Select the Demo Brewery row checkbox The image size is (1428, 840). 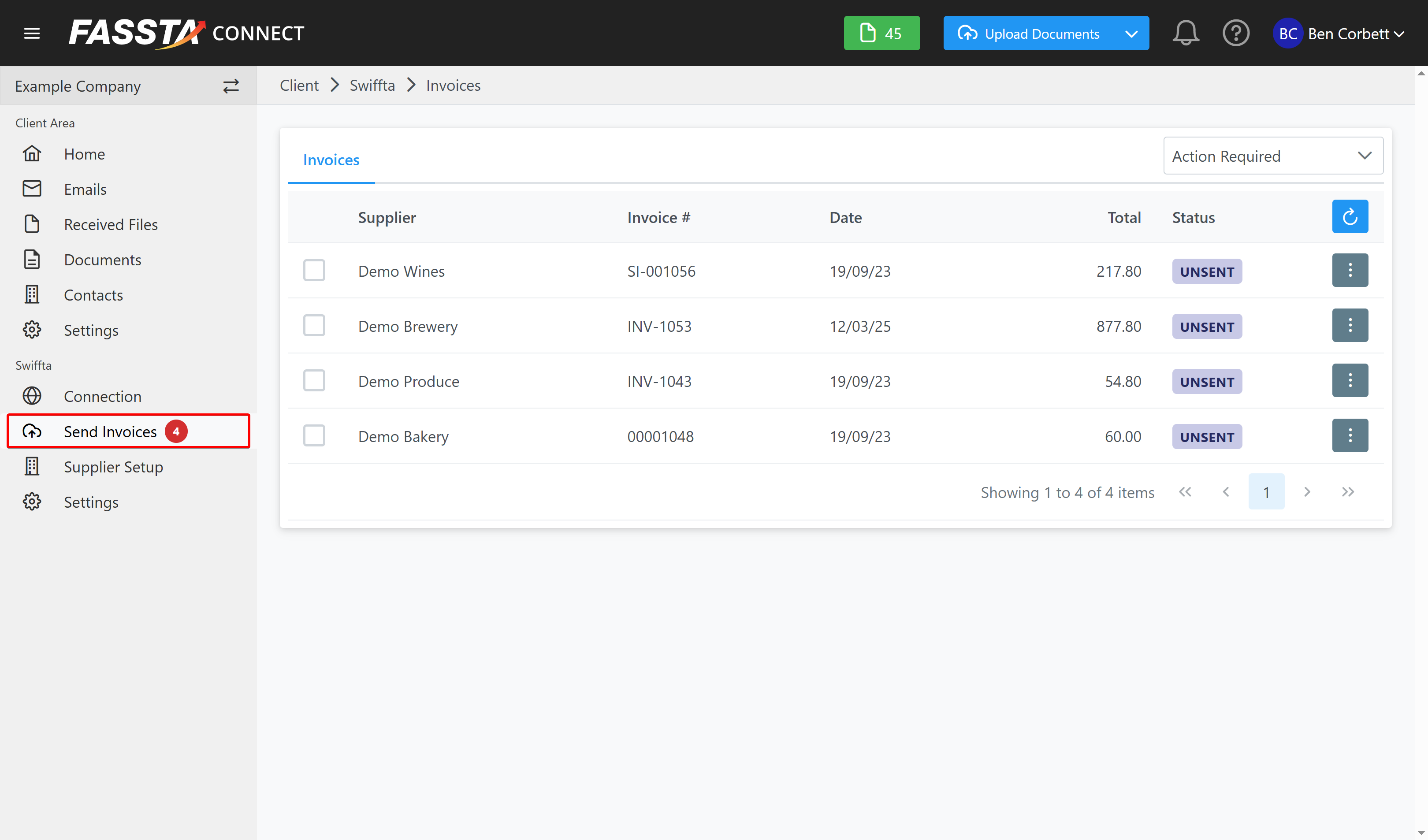point(314,326)
